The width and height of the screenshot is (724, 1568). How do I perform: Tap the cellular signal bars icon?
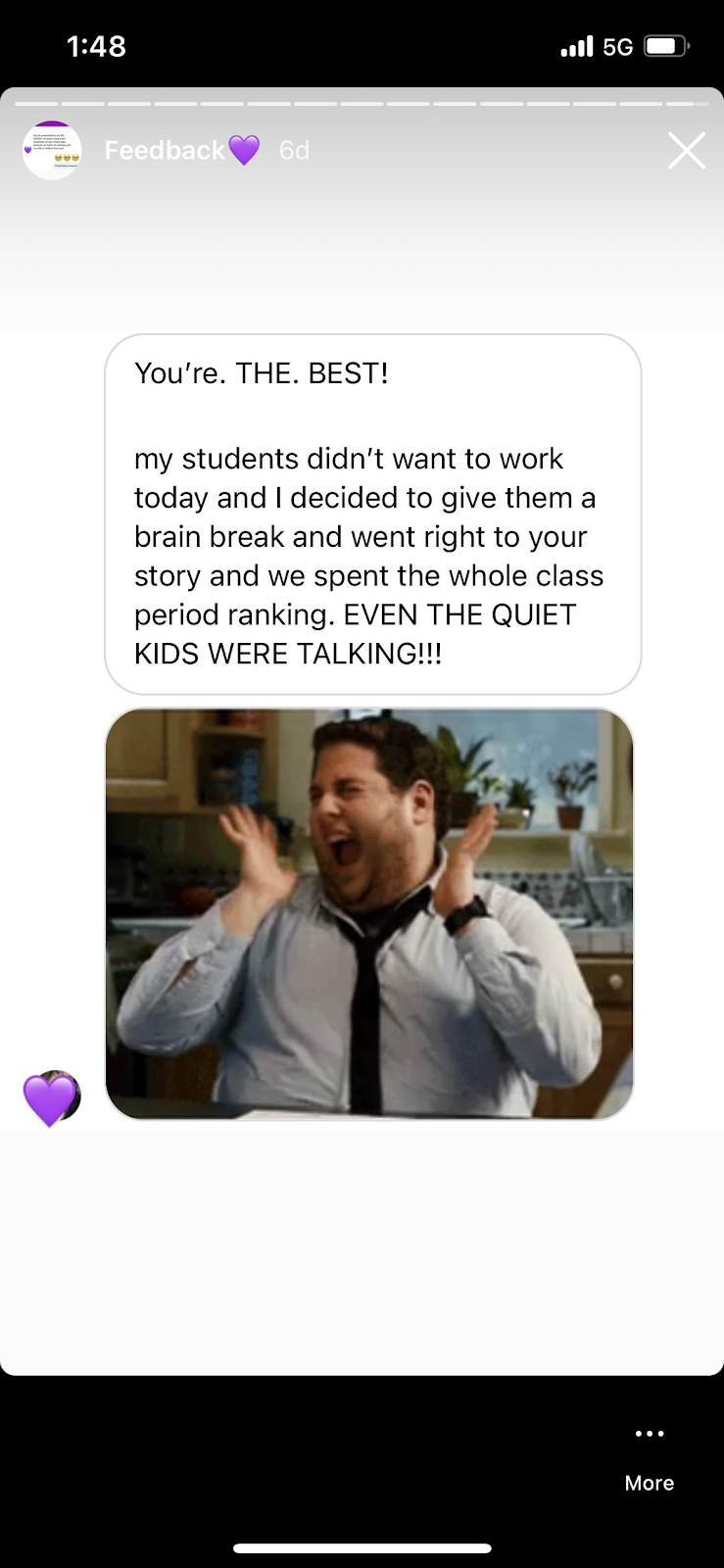coord(577,46)
